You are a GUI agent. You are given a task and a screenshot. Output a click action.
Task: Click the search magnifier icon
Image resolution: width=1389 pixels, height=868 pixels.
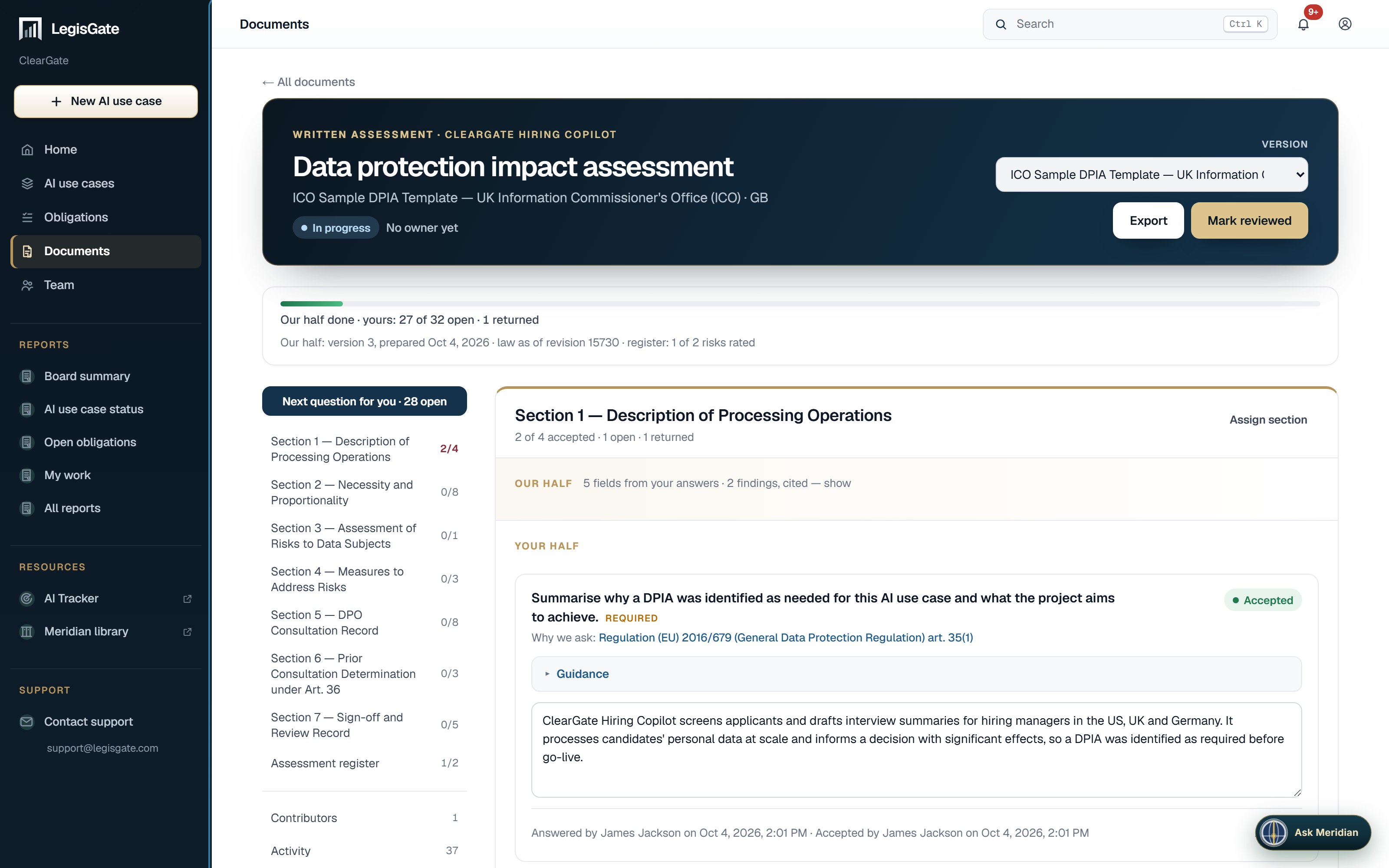coord(1001,24)
